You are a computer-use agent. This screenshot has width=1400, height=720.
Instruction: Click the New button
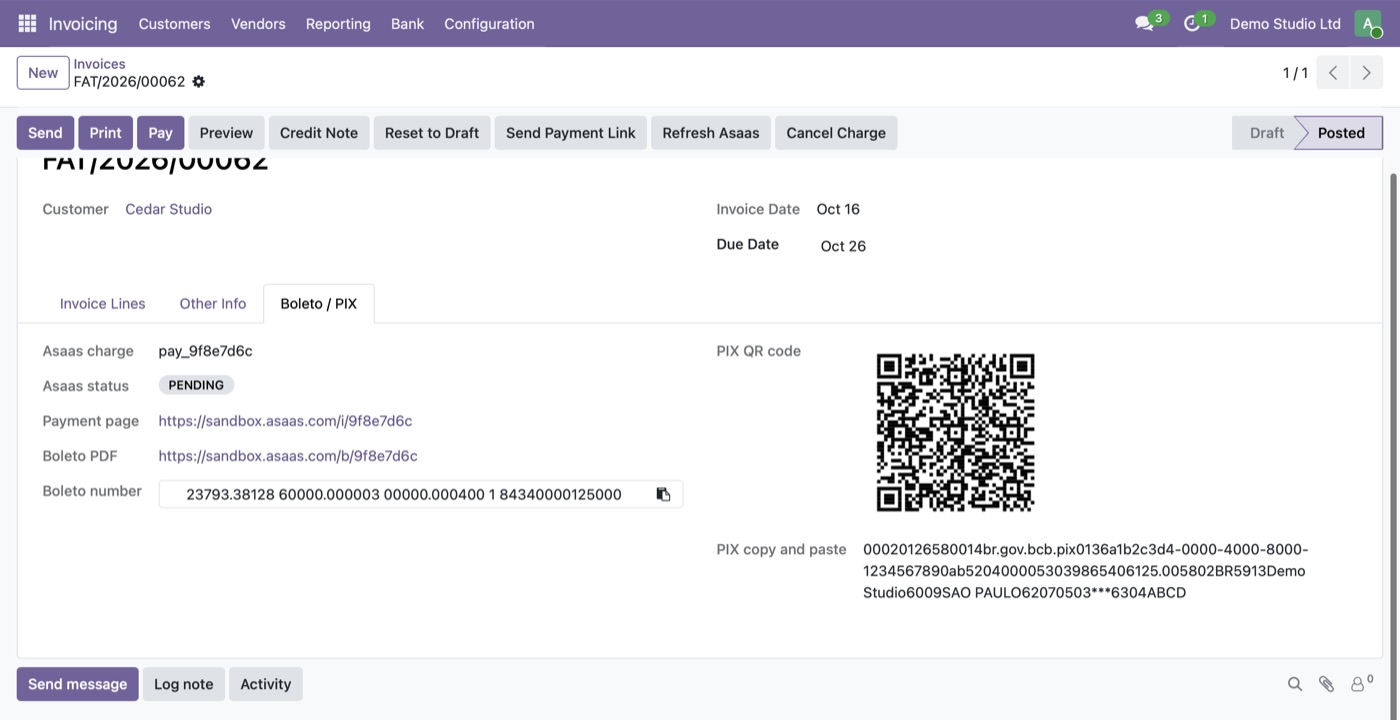pos(43,73)
